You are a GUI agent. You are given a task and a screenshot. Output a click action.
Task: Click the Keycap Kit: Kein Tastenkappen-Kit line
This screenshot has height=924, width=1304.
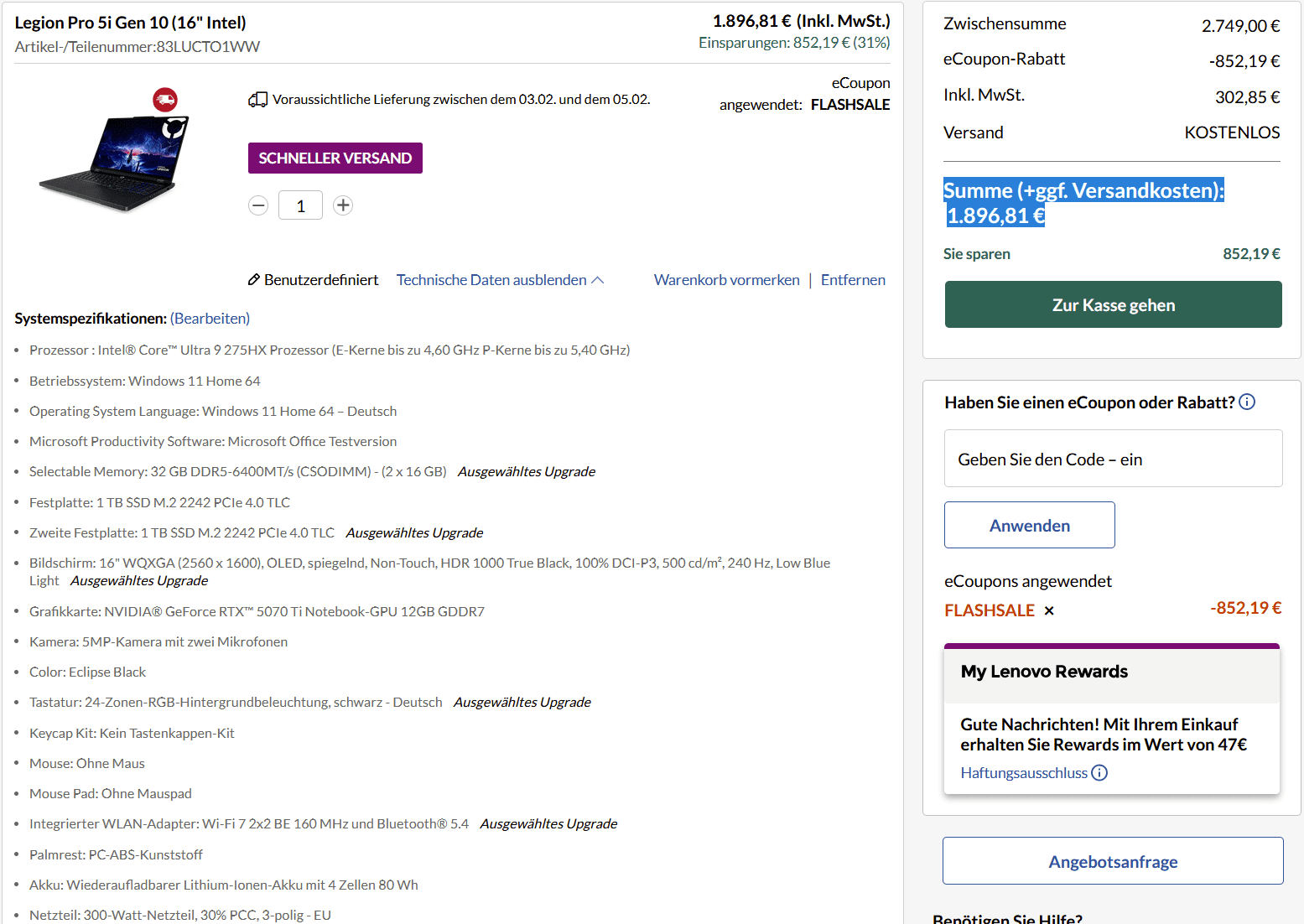point(132,734)
